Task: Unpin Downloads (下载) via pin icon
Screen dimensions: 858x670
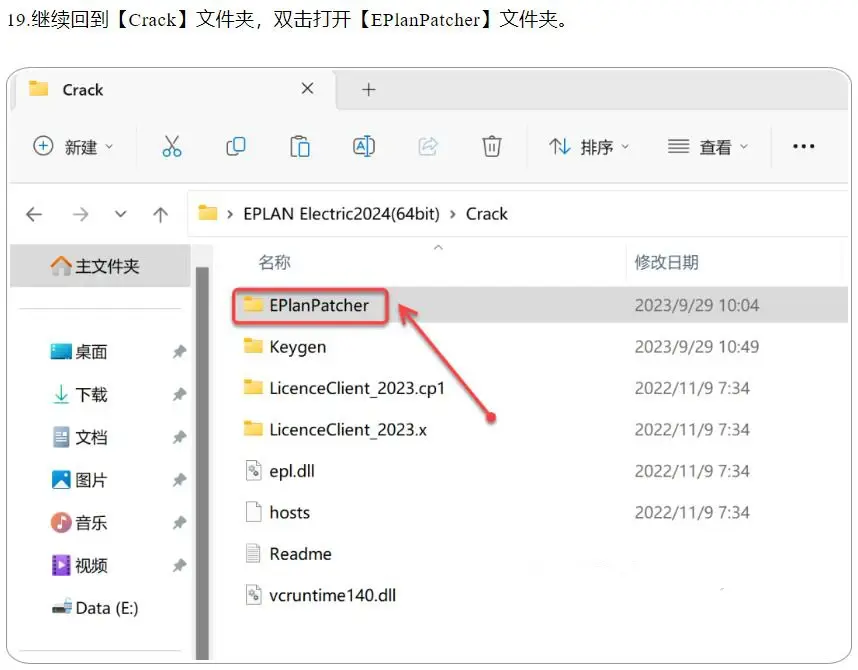Action: [x=179, y=394]
